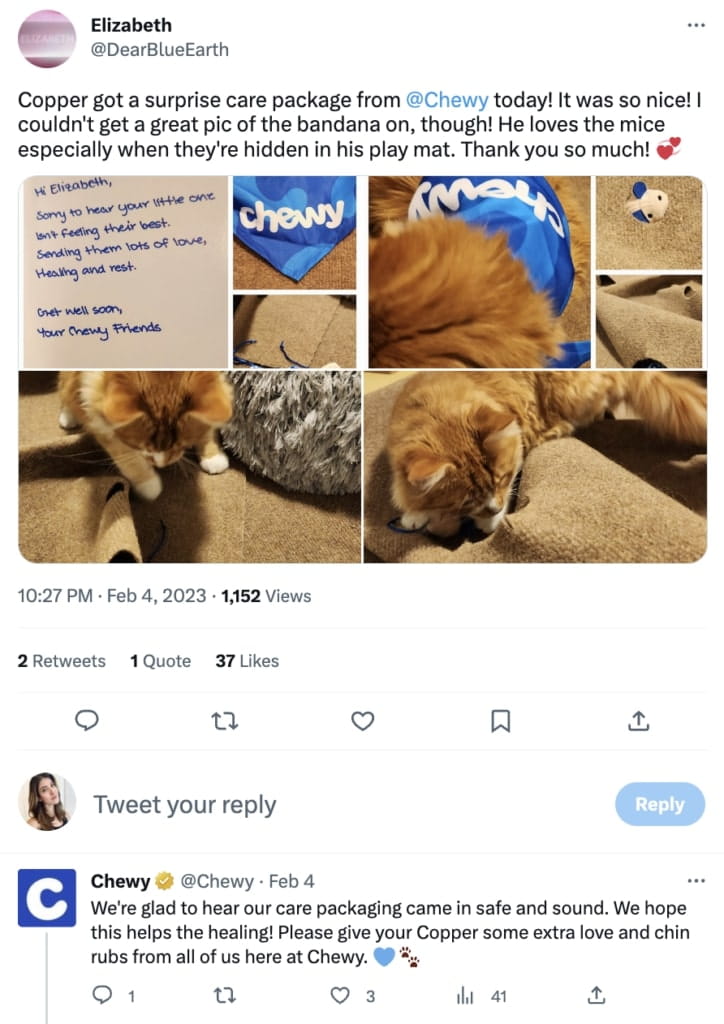Click the Tweet your reply input field
The width and height of the screenshot is (724, 1024).
click(185, 804)
